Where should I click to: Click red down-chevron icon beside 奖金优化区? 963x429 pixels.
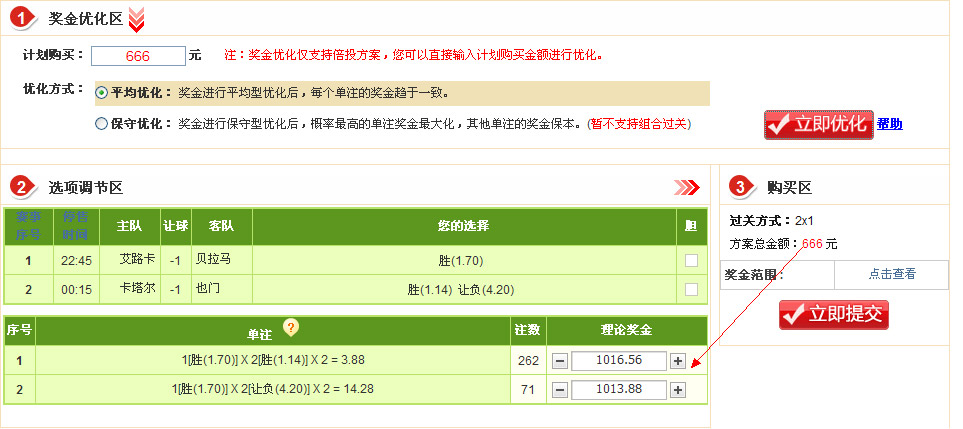click(137, 18)
